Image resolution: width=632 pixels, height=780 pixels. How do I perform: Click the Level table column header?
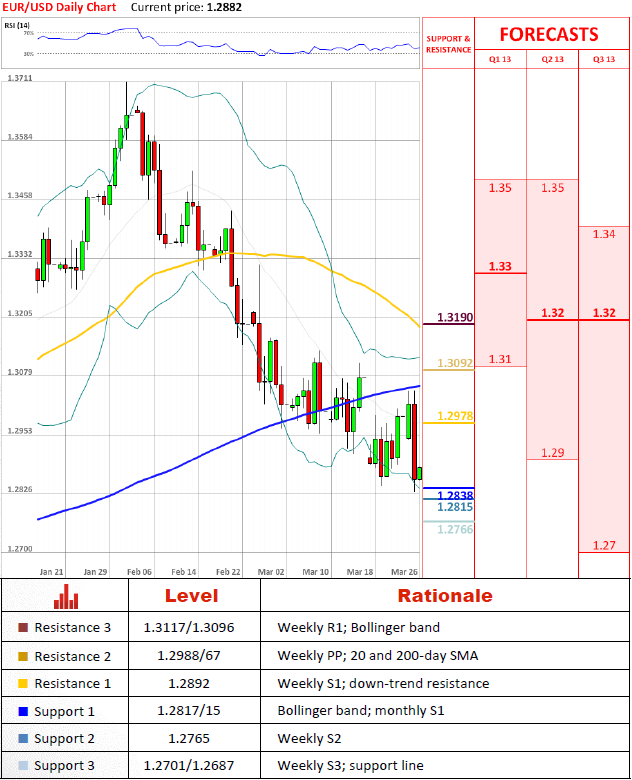click(192, 595)
